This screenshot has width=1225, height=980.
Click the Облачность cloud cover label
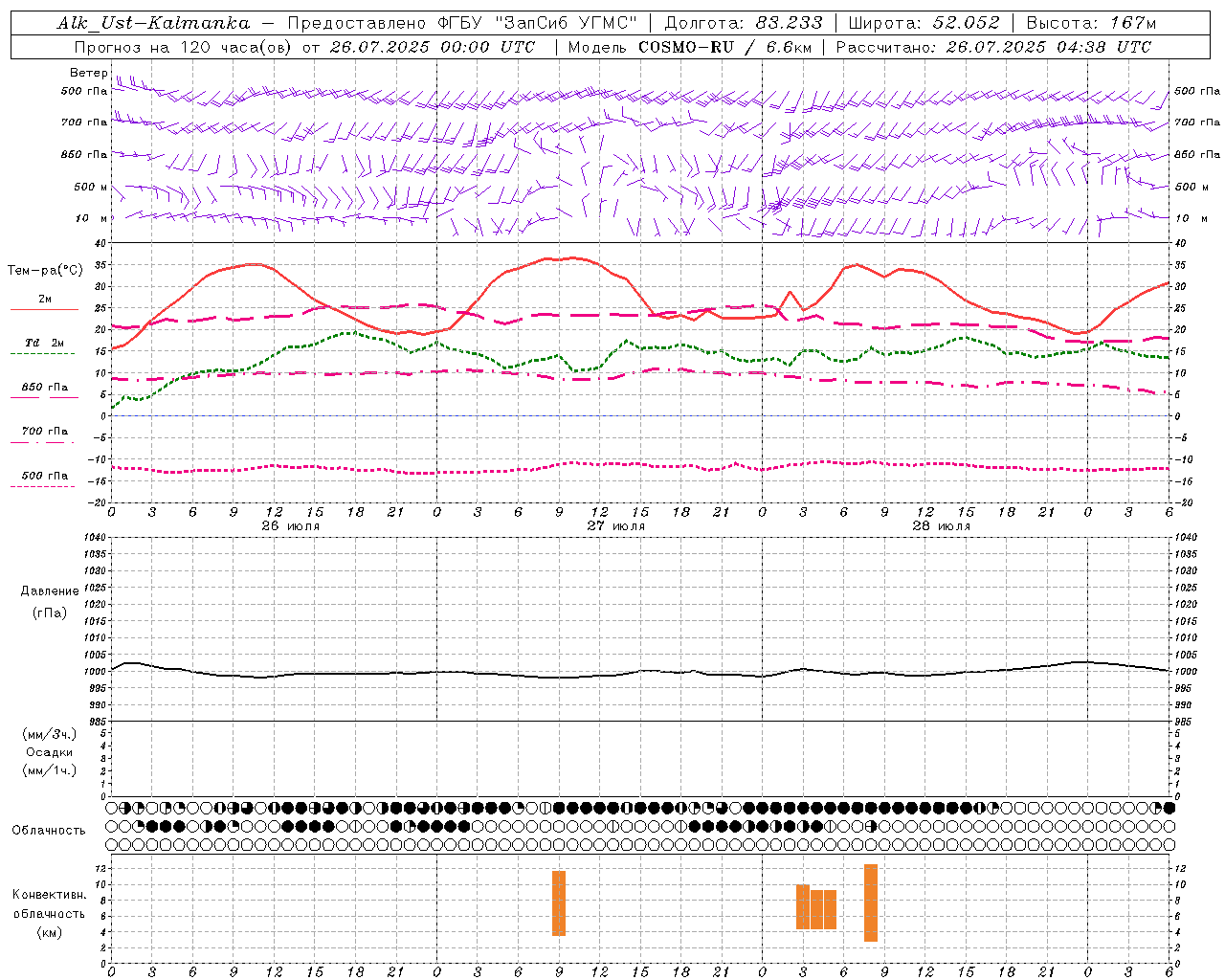49,830
